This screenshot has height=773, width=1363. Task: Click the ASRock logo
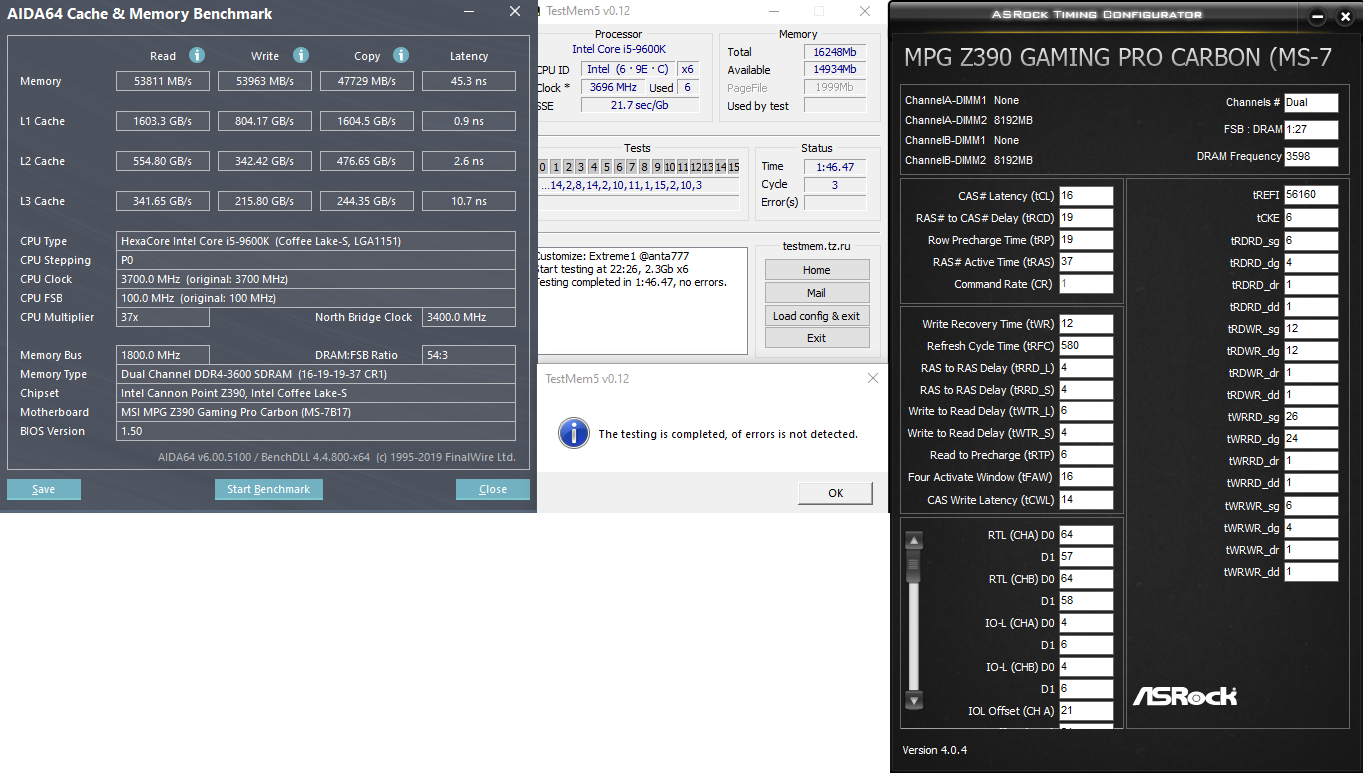coord(1185,696)
